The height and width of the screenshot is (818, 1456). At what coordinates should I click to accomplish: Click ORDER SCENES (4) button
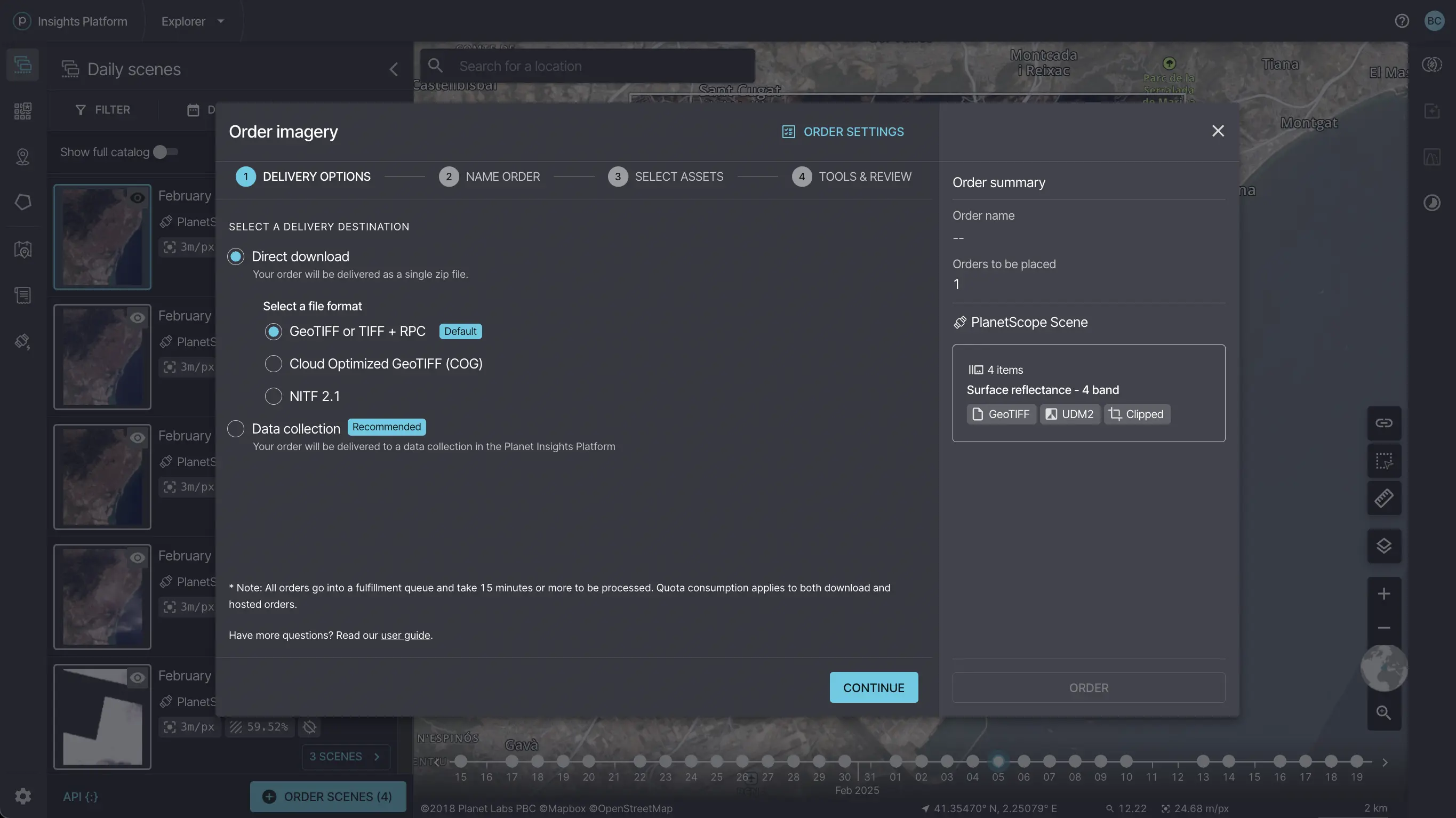point(328,797)
